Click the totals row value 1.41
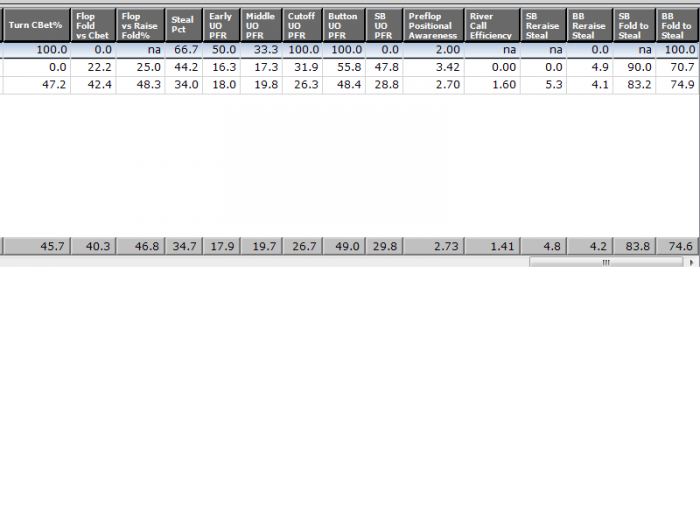Image resolution: width=700 pixels, height=525 pixels. point(492,246)
